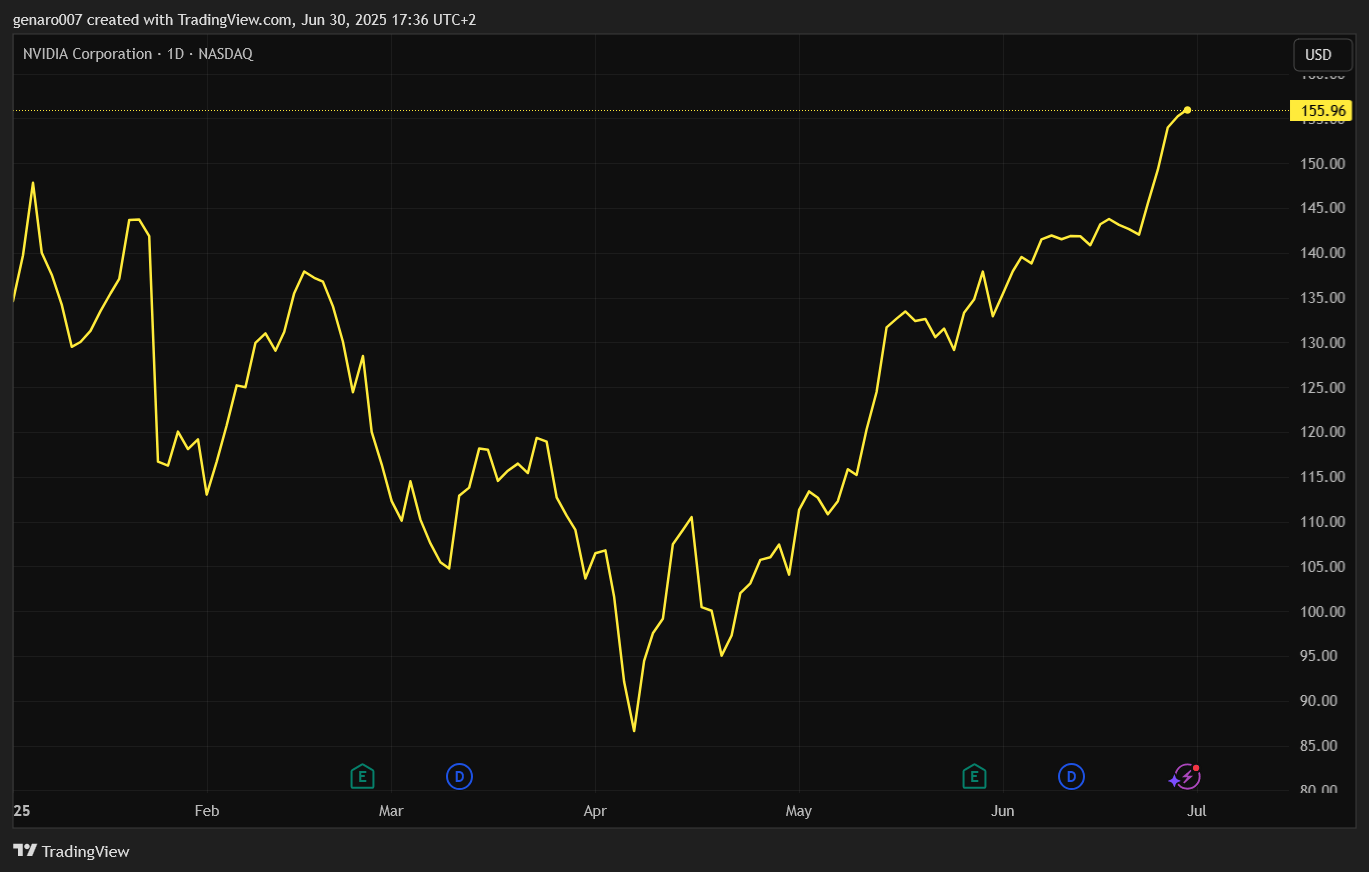
Task: Click the 120.00 price axis label
Action: pyautogui.click(x=1324, y=432)
